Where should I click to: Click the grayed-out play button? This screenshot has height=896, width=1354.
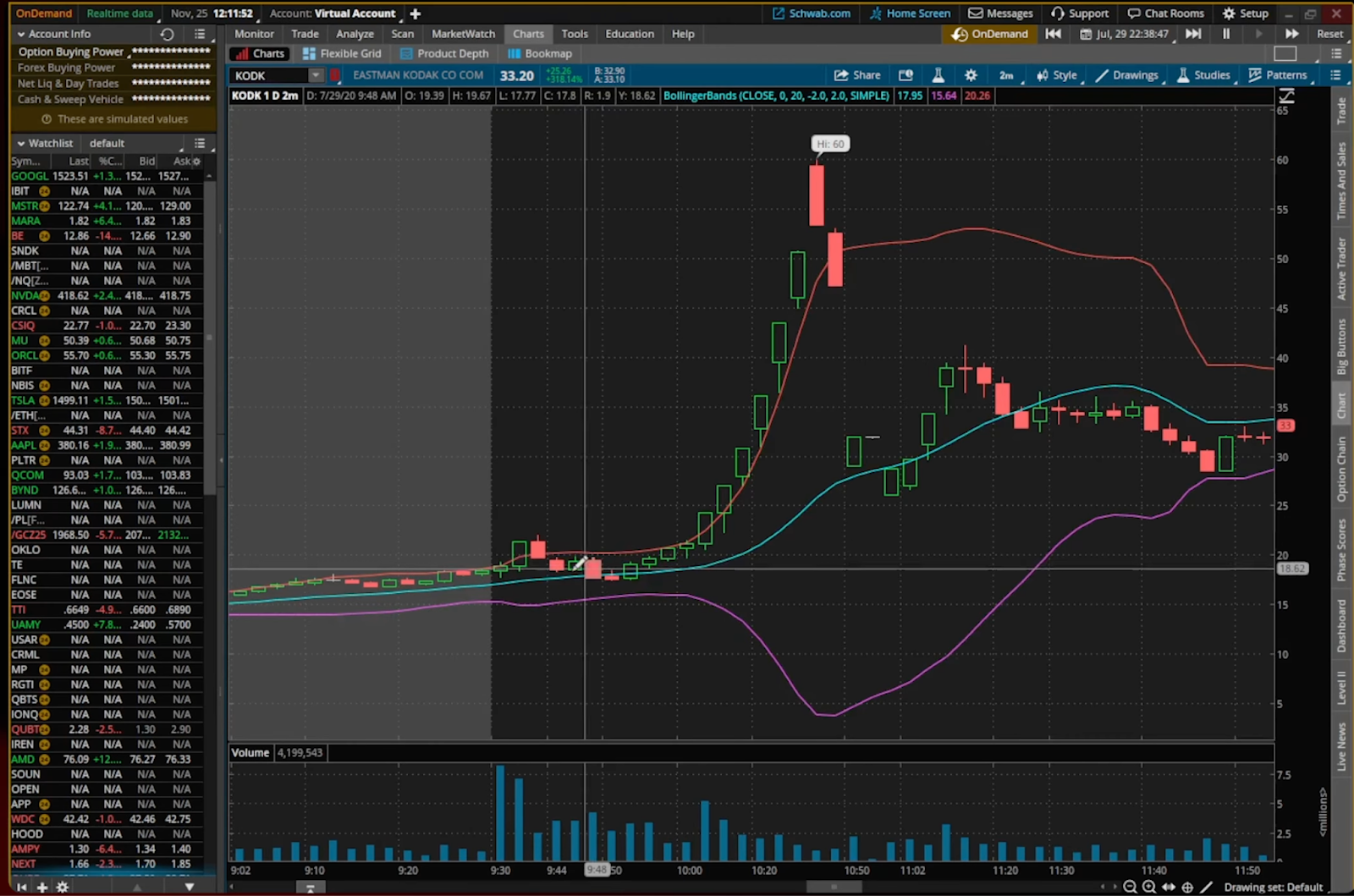[x=1259, y=34]
